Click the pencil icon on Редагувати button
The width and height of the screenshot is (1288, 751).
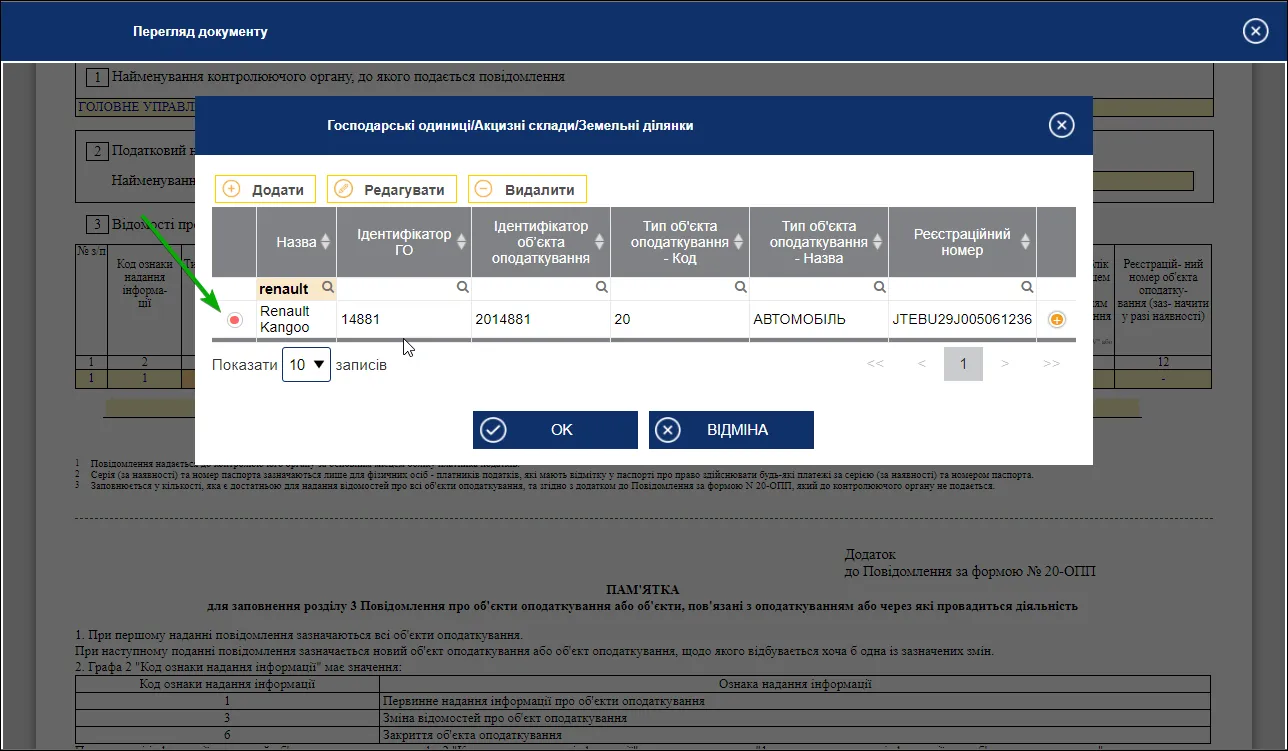point(343,189)
